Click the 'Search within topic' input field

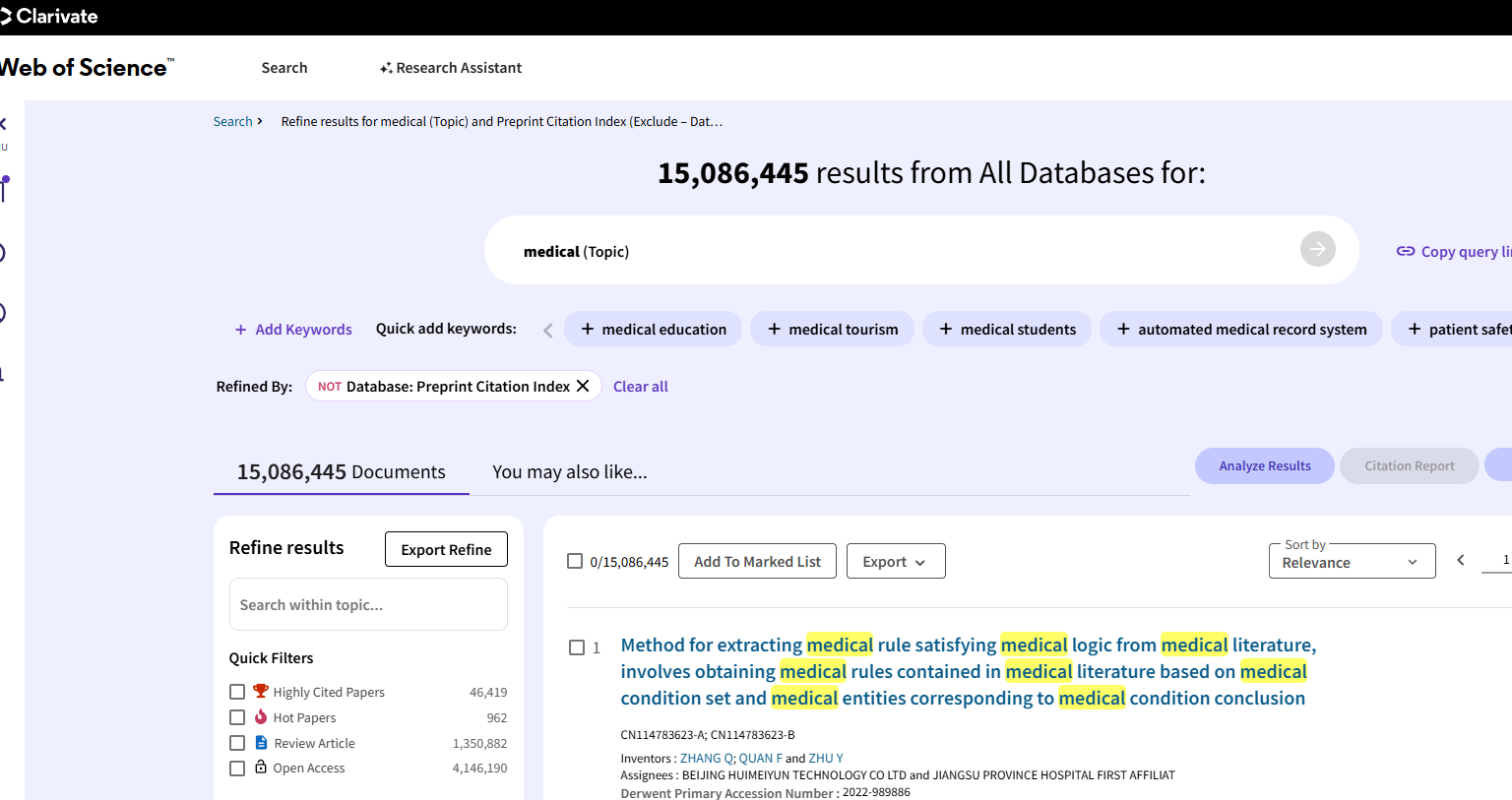click(367, 603)
